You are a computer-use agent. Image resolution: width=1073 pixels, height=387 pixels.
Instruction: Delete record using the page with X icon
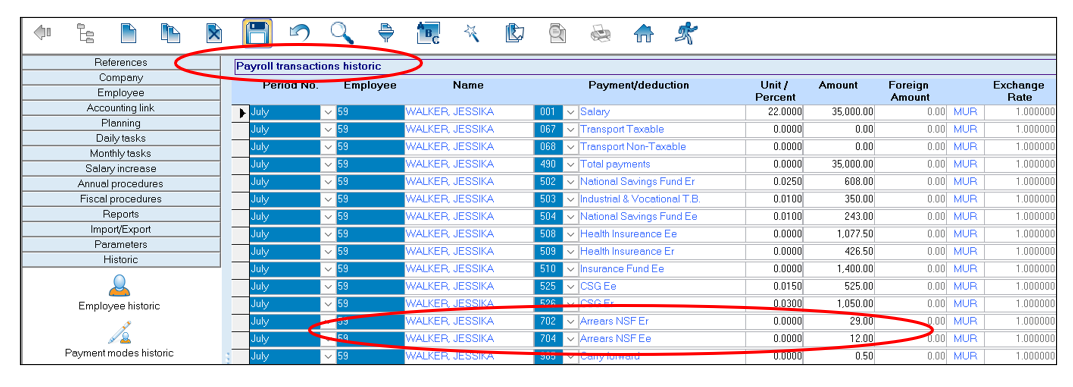click(x=214, y=33)
